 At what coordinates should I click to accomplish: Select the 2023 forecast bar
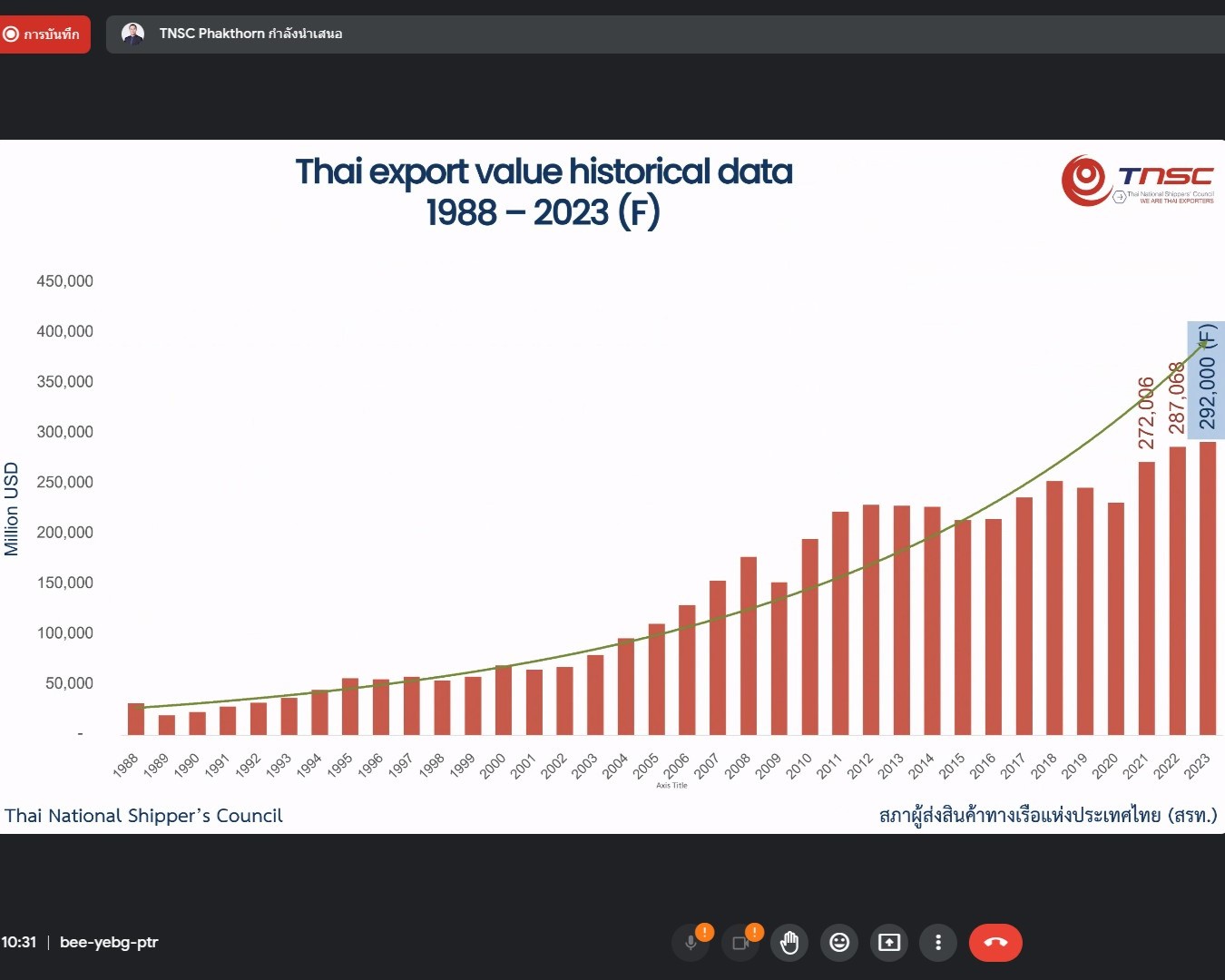(x=1207, y=588)
